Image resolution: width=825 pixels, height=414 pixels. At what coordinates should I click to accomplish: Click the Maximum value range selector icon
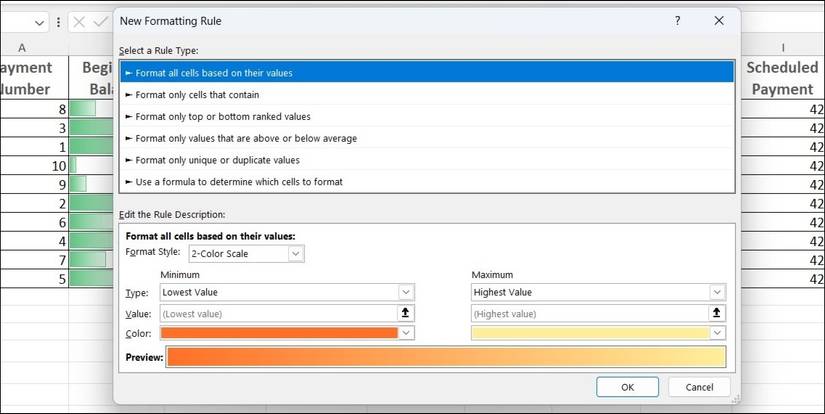click(x=717, y=312)
